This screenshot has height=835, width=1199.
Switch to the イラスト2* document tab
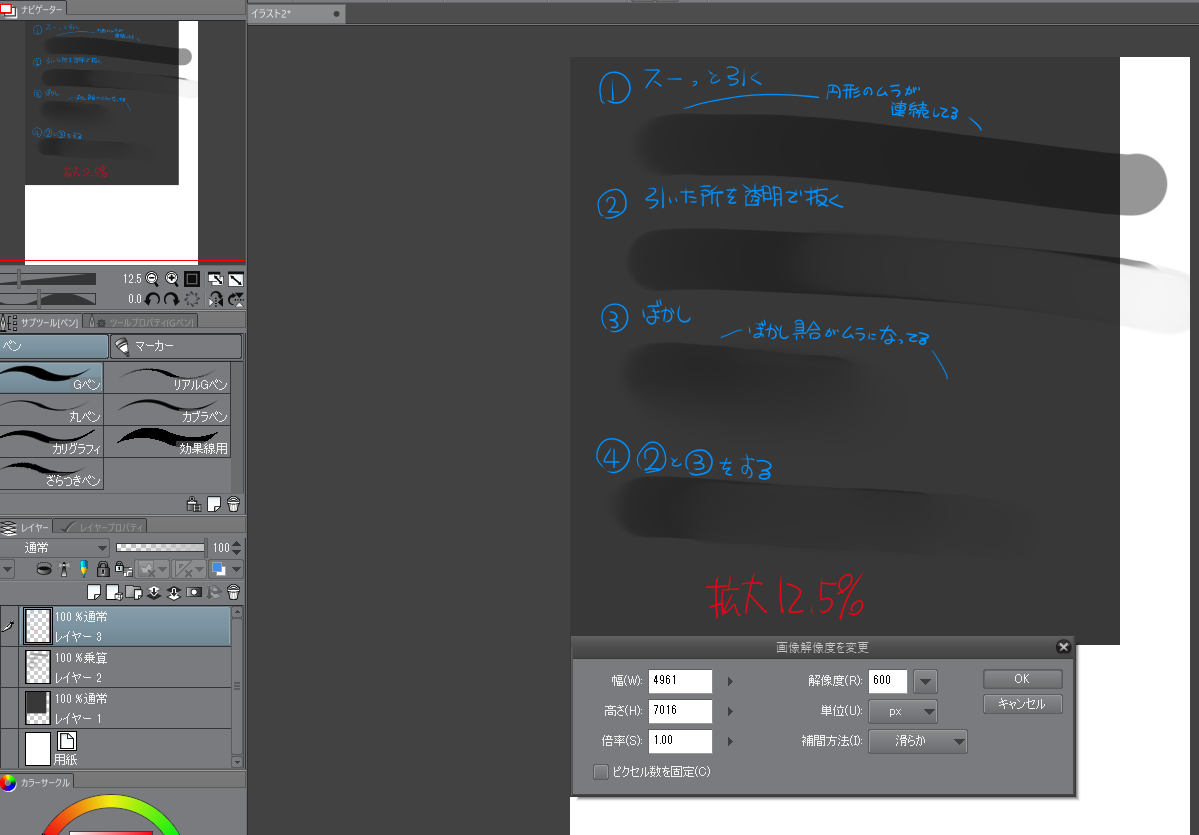tap(296, 14)
